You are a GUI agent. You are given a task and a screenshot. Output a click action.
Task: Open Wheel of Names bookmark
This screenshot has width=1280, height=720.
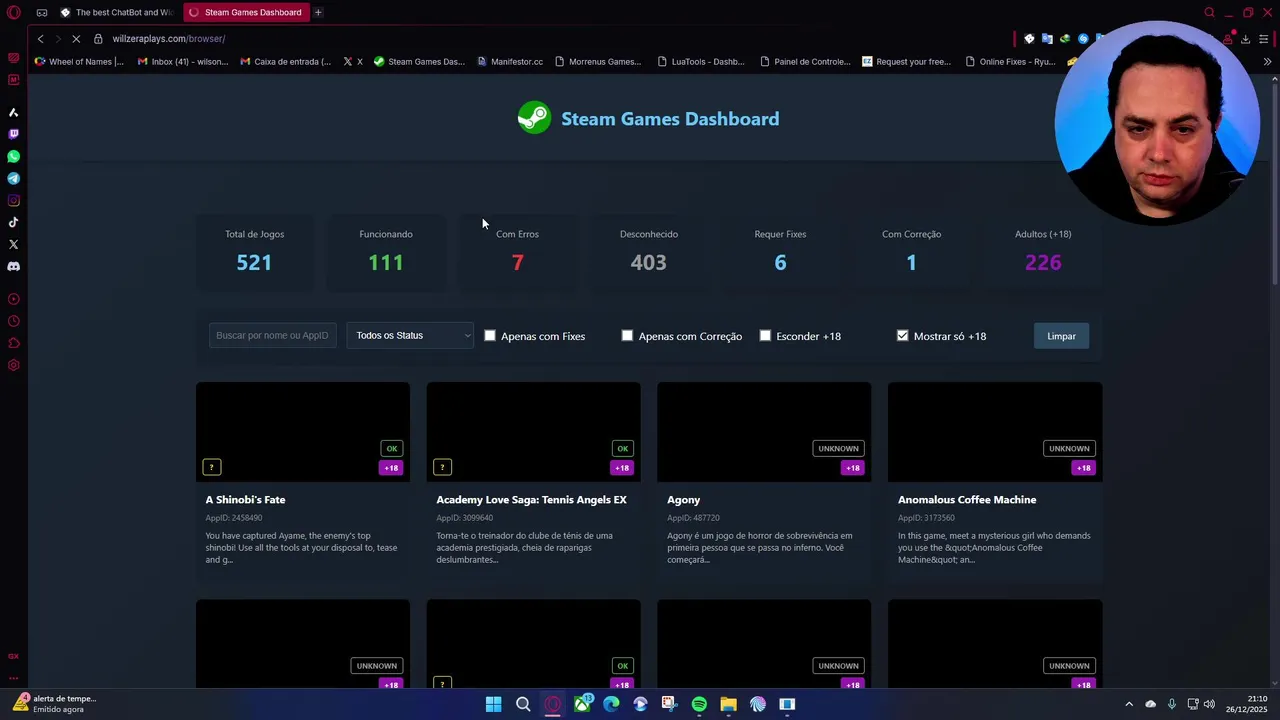click(x=79, y=61)
